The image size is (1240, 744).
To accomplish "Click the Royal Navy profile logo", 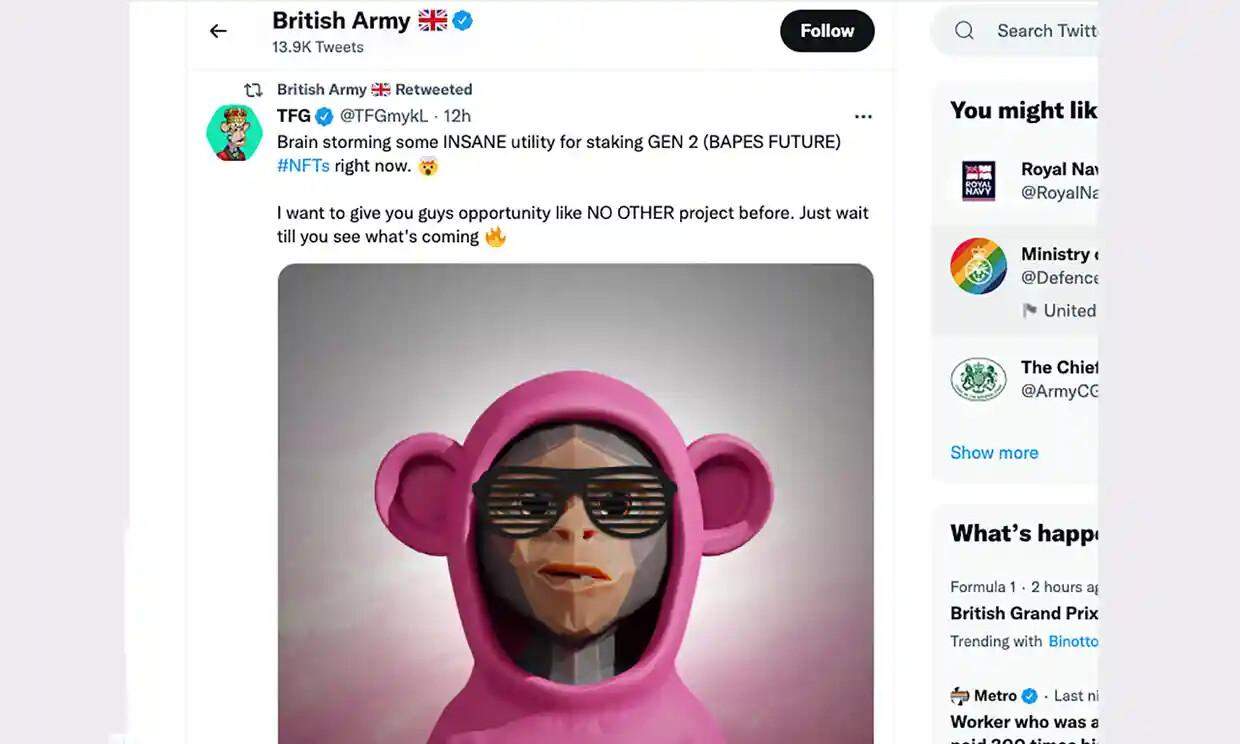I will coord(978,180).
